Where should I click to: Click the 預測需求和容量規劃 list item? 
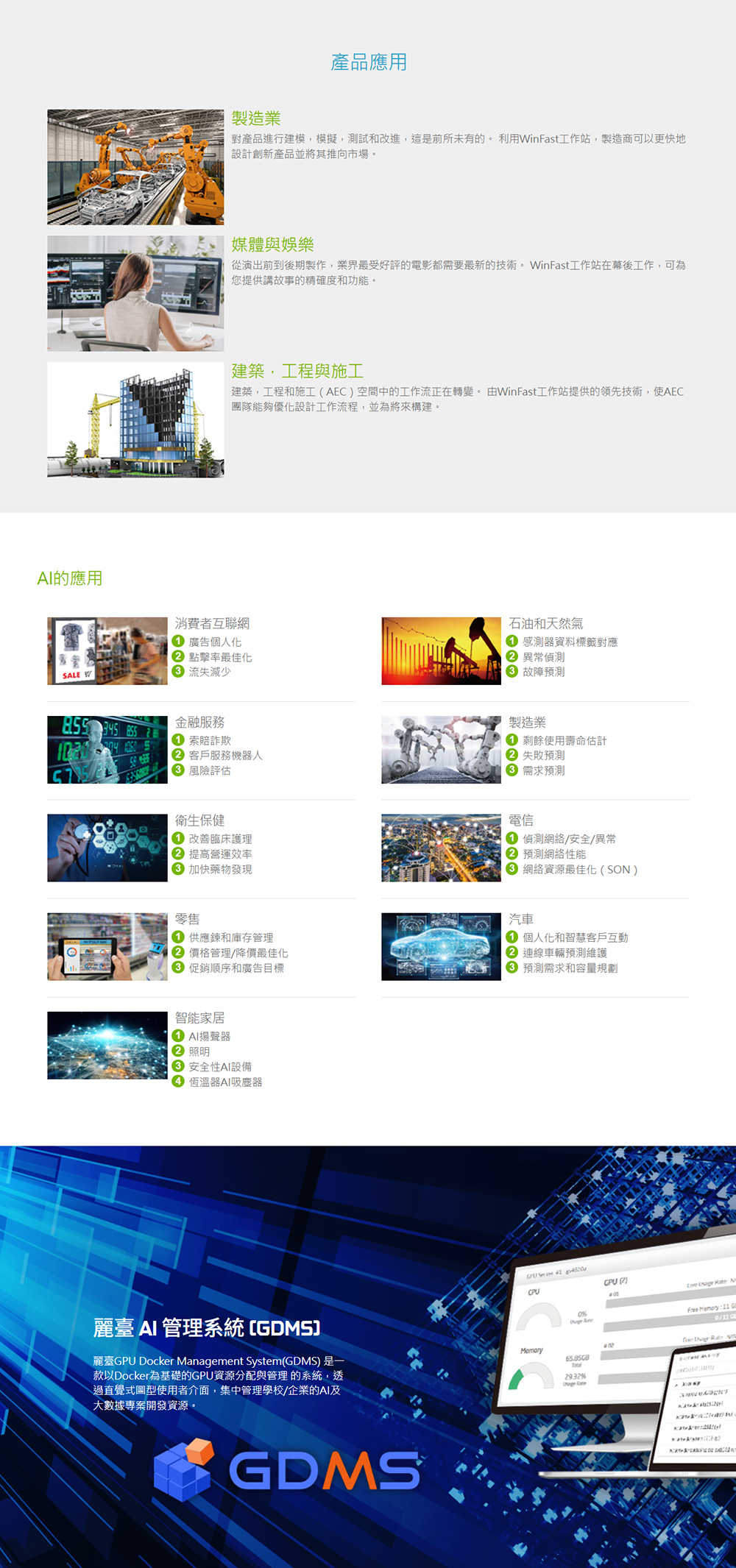pos(570,968)
